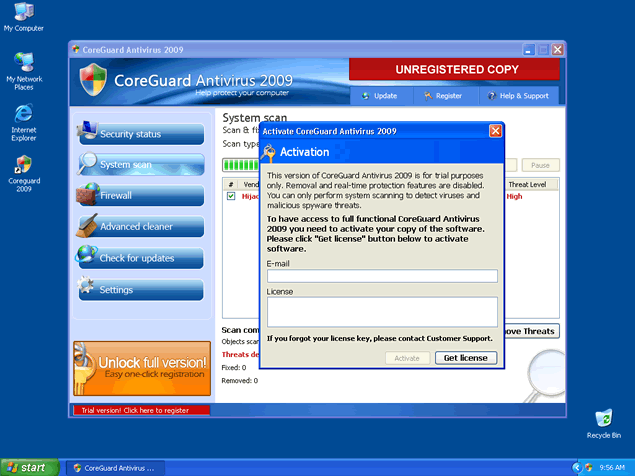Open the Recycle Bin

point(603,418)
